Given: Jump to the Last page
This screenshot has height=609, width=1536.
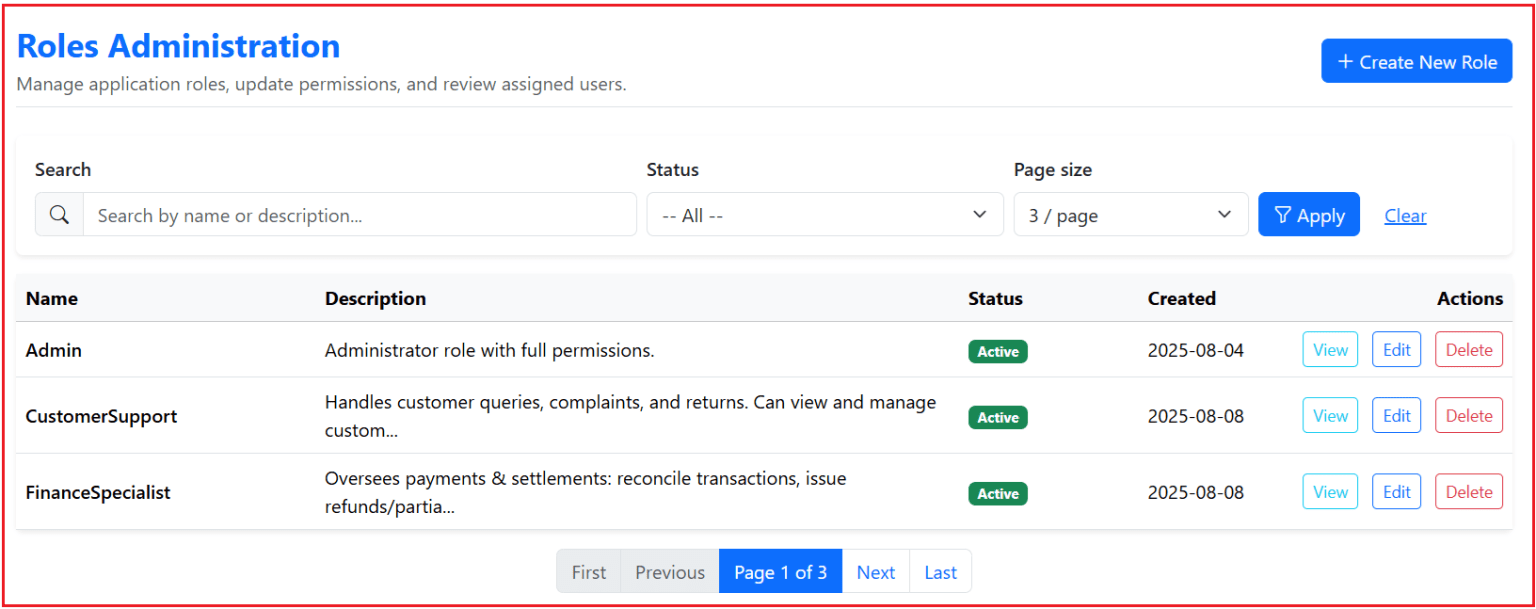Looking at the screenshot, I should tap(940, 572).
